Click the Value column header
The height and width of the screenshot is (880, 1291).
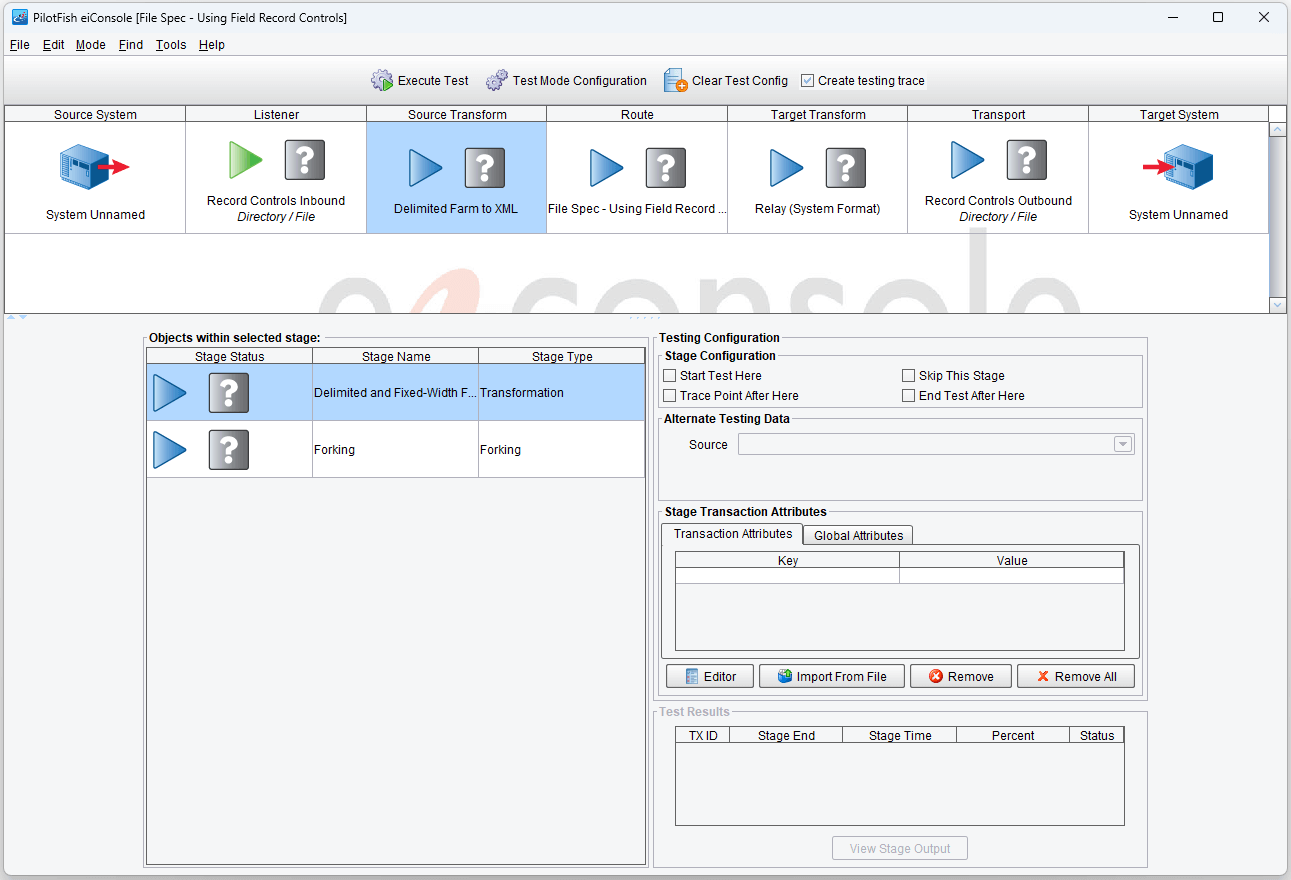[x=1012, y=561]
